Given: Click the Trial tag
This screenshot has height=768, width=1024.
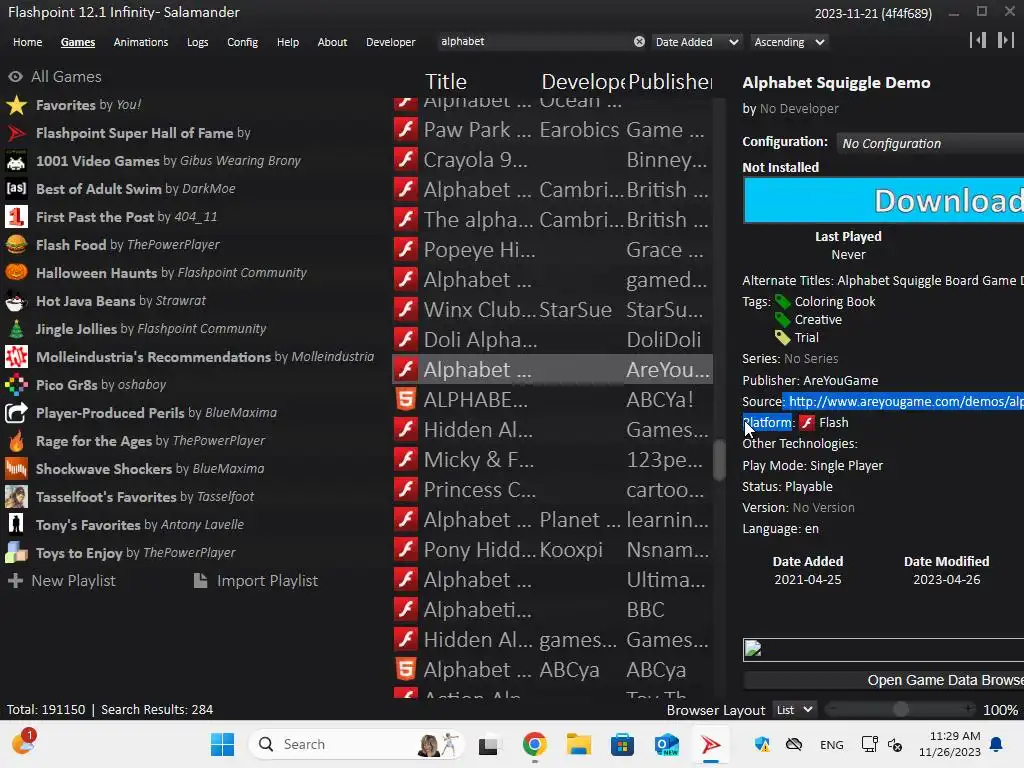Looking at the screenshot, I should tap(806, 338).
